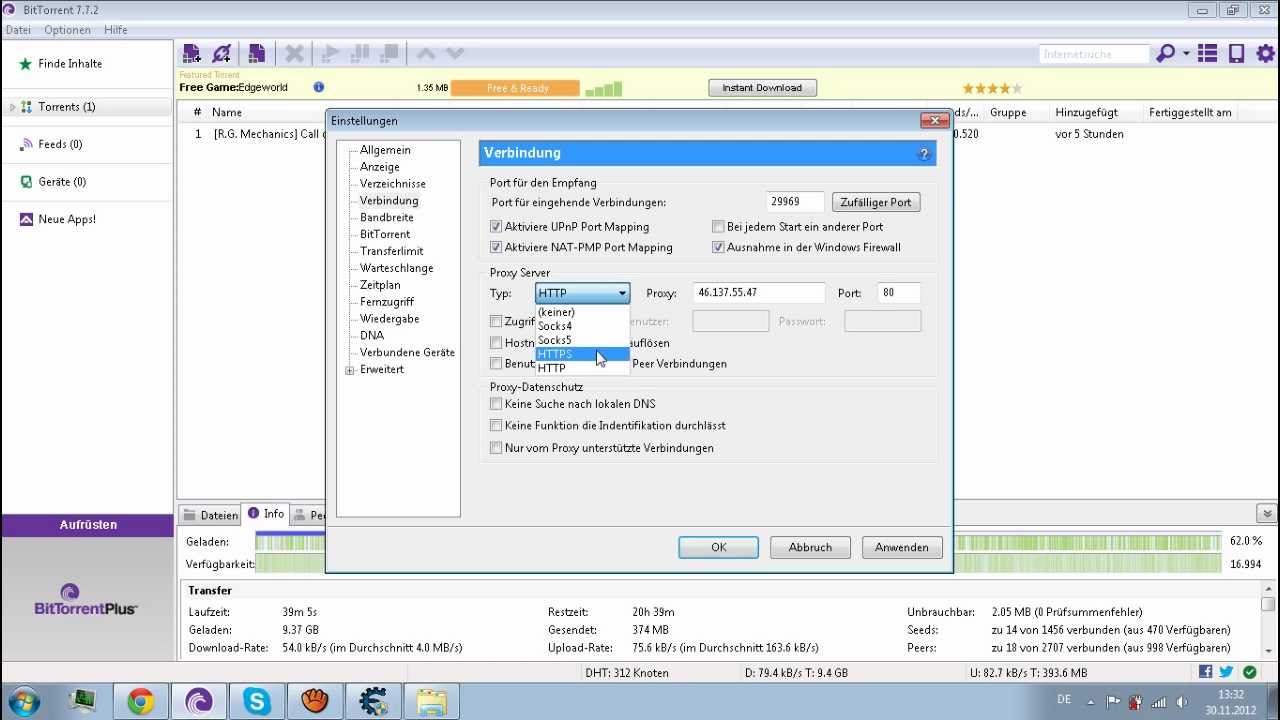Image resolution: width=1280 pixels, height=720 pixels.
Task: Click the volume speaker icon in system tray
Action: (1183, 701)
